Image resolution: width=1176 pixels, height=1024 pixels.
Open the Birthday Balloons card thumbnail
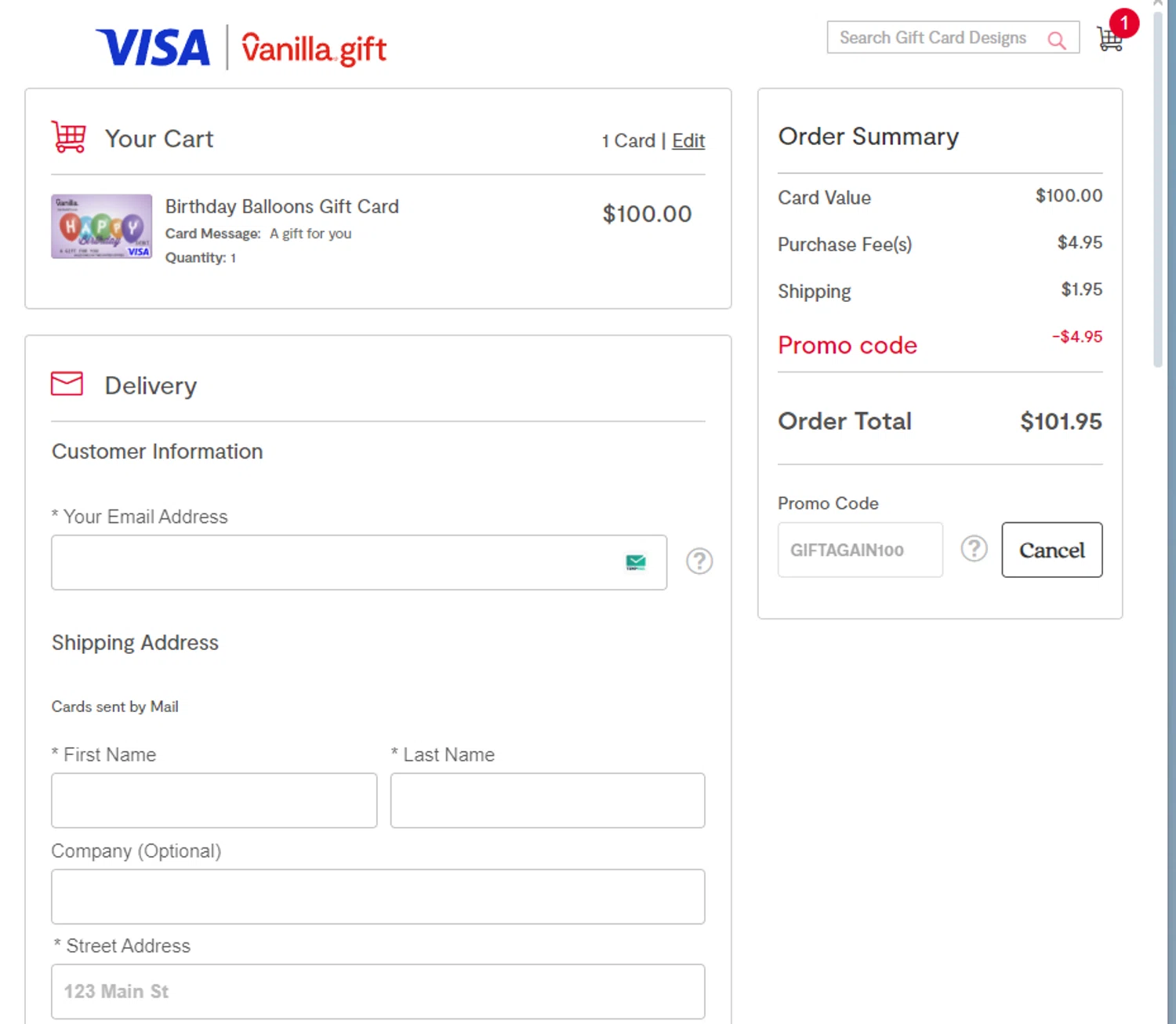click(x=102, y=227)
